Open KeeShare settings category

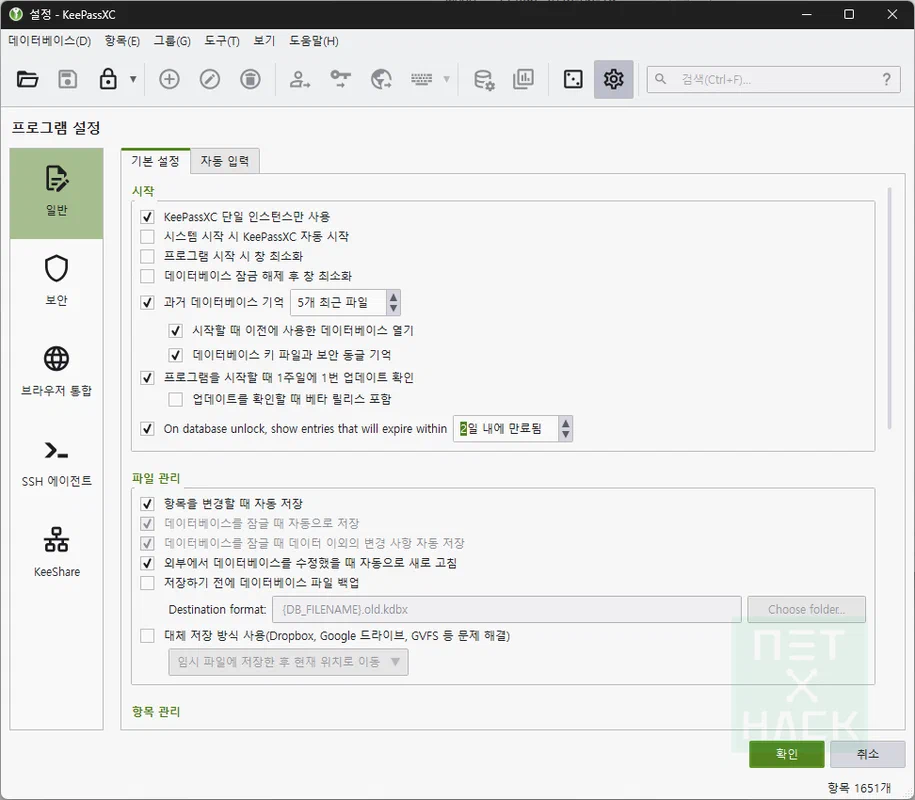point(57,553)
